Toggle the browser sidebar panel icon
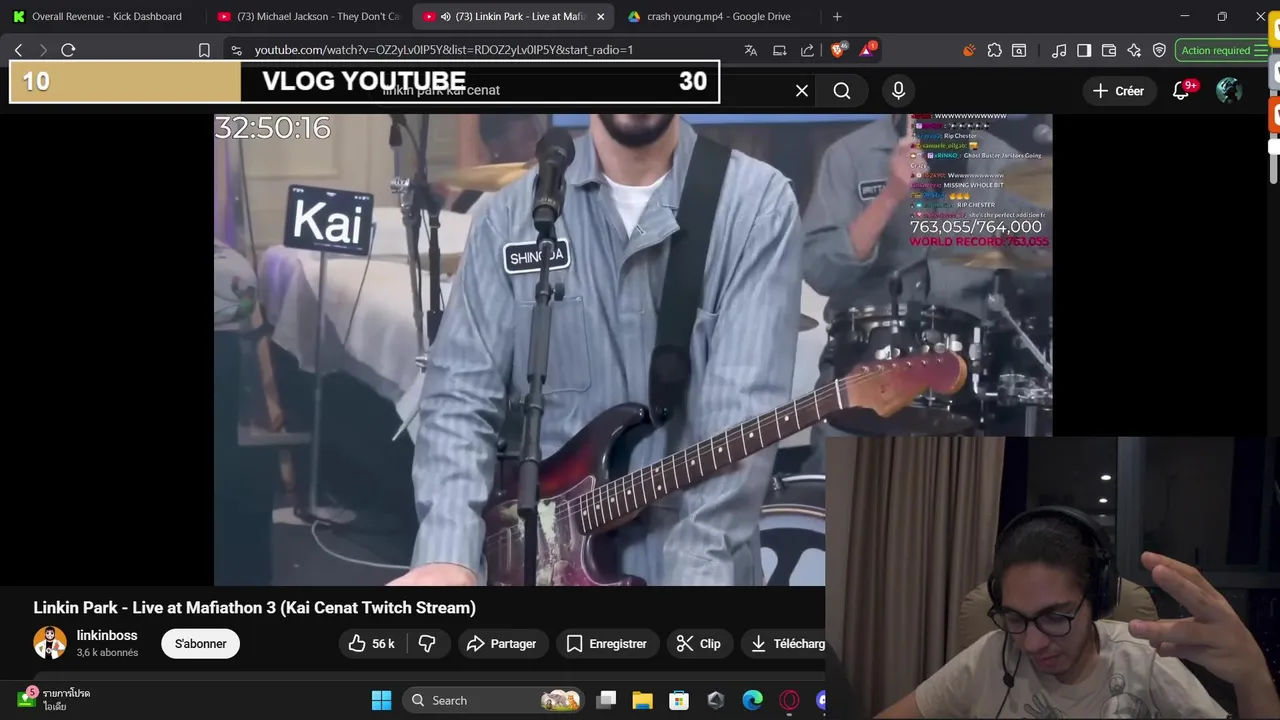This screenshot has width=1280, height=720. pyautogui.click(x=1084, y=50)
